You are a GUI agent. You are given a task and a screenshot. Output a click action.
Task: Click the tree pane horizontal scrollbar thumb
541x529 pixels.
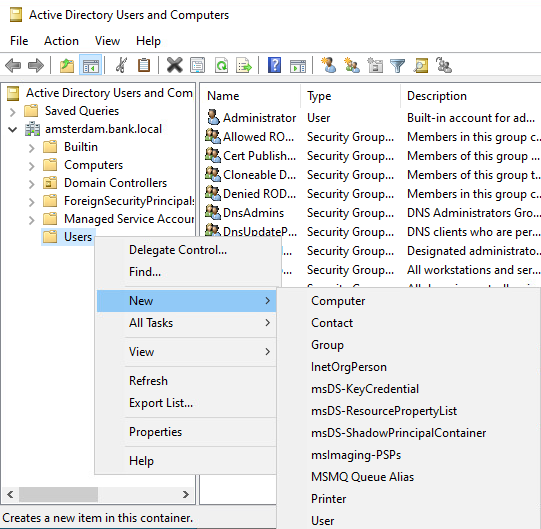pos(58,494)
